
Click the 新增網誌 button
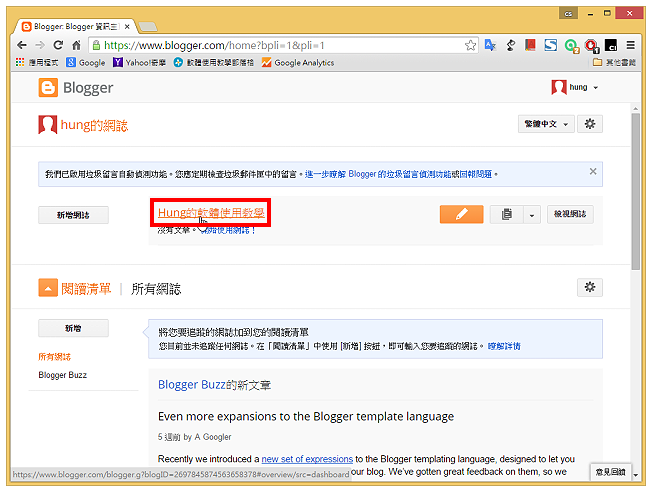pyautogui.click(x=73, y=215)
